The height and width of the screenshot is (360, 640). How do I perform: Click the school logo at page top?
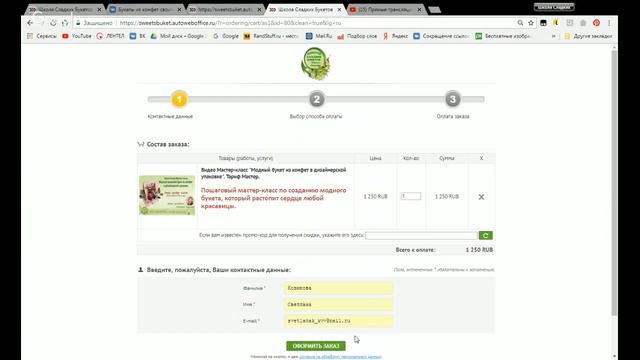pyautogui.click(x=316, y=64)
